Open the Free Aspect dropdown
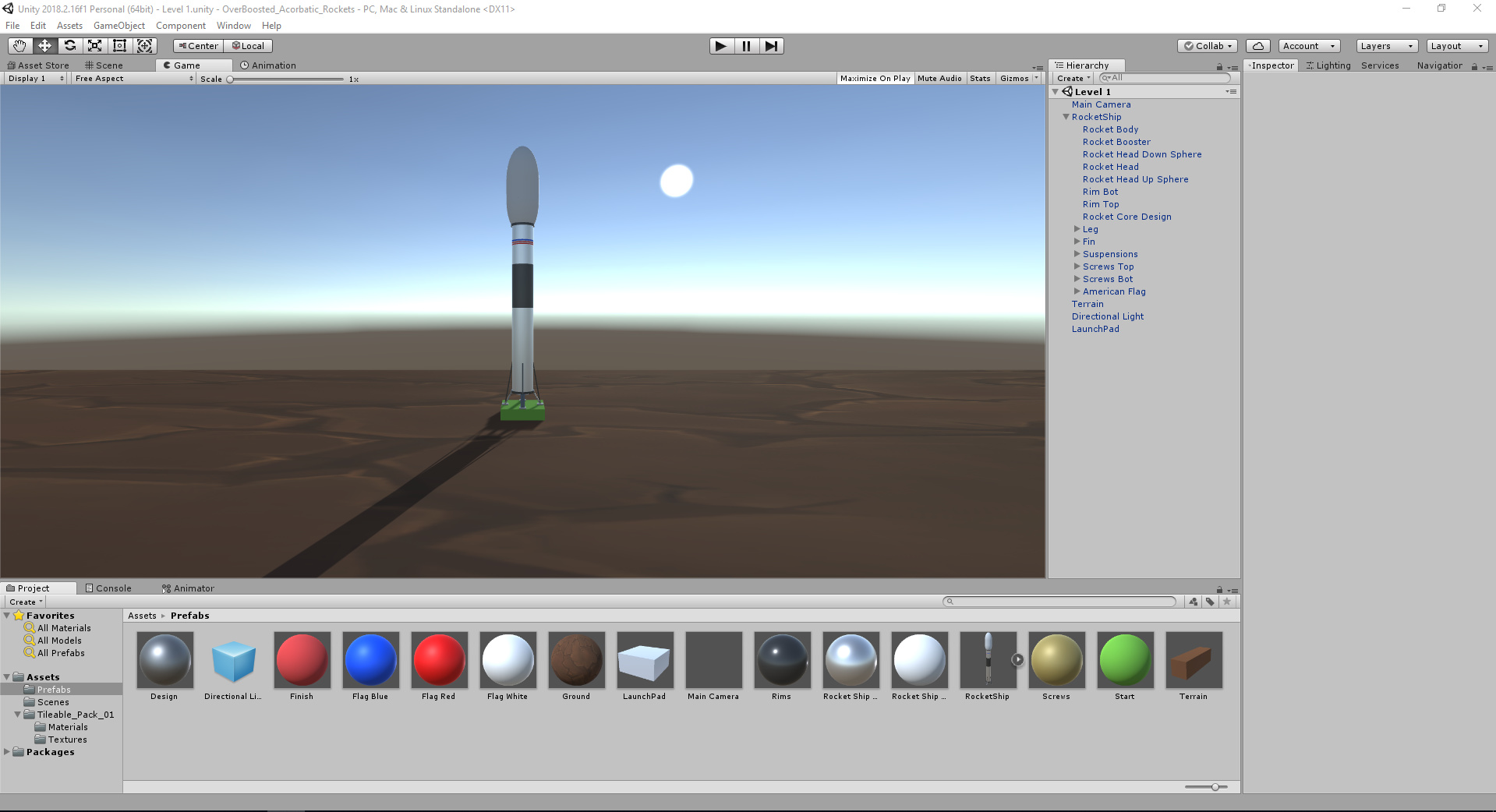 pyautogui.click(x=133, y=79)
